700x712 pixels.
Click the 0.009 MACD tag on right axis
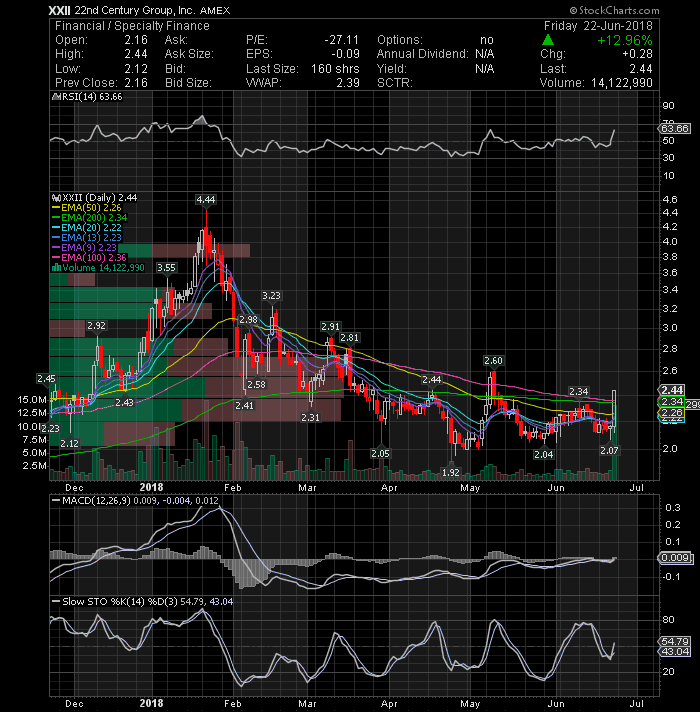[675, 558]
